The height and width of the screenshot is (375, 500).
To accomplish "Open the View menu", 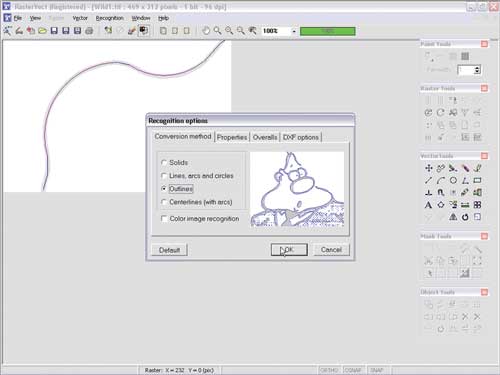I will click(35, 18).
